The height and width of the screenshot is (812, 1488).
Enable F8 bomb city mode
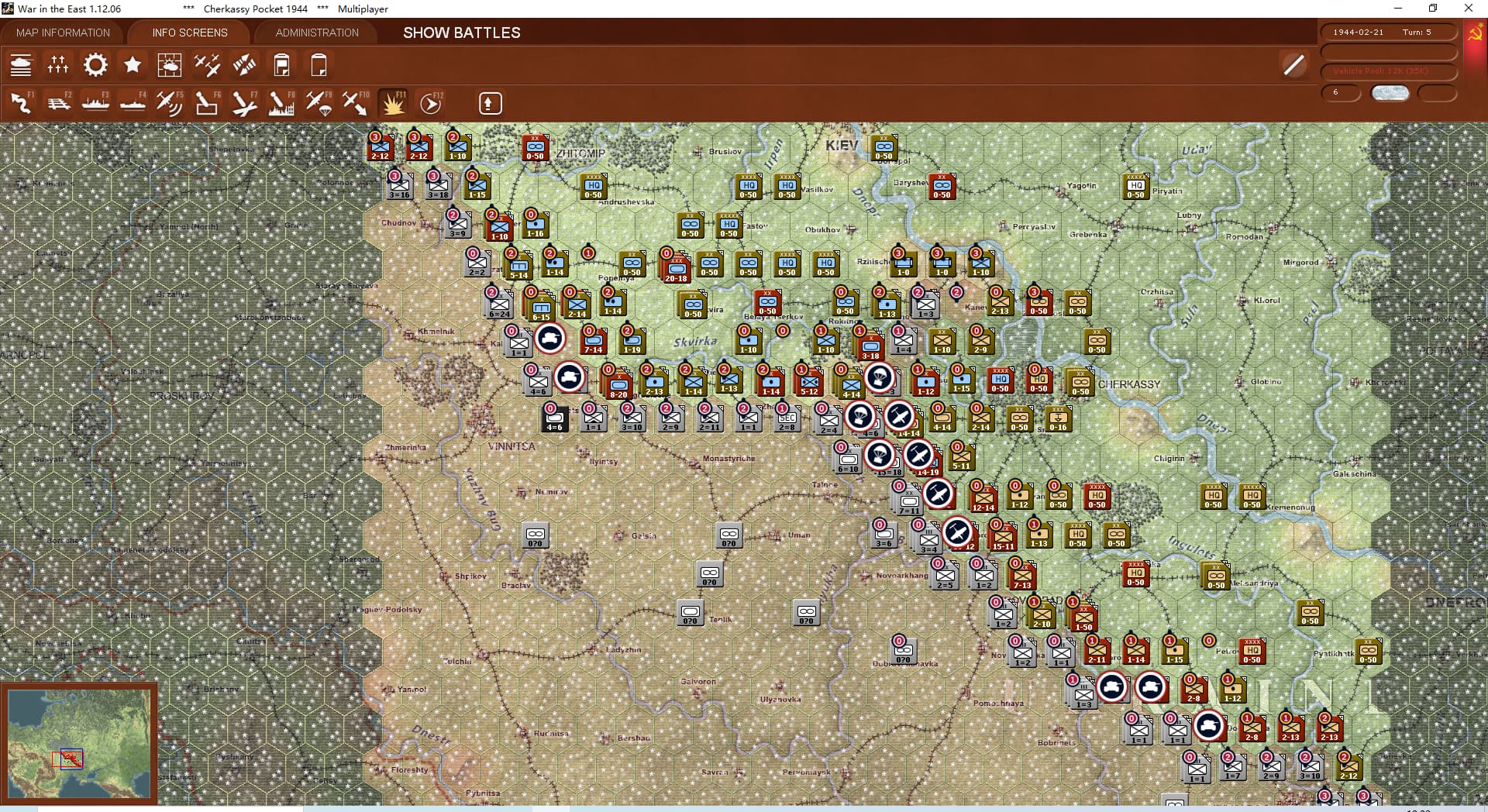pyautogui.click(x=281, y=103)
